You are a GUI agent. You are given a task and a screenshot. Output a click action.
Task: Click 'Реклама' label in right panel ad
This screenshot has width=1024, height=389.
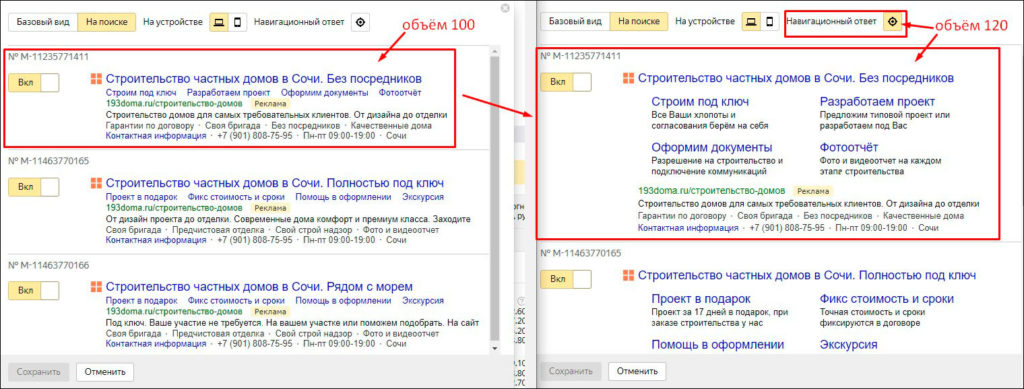pyautogui.click(x=813, y=191)
